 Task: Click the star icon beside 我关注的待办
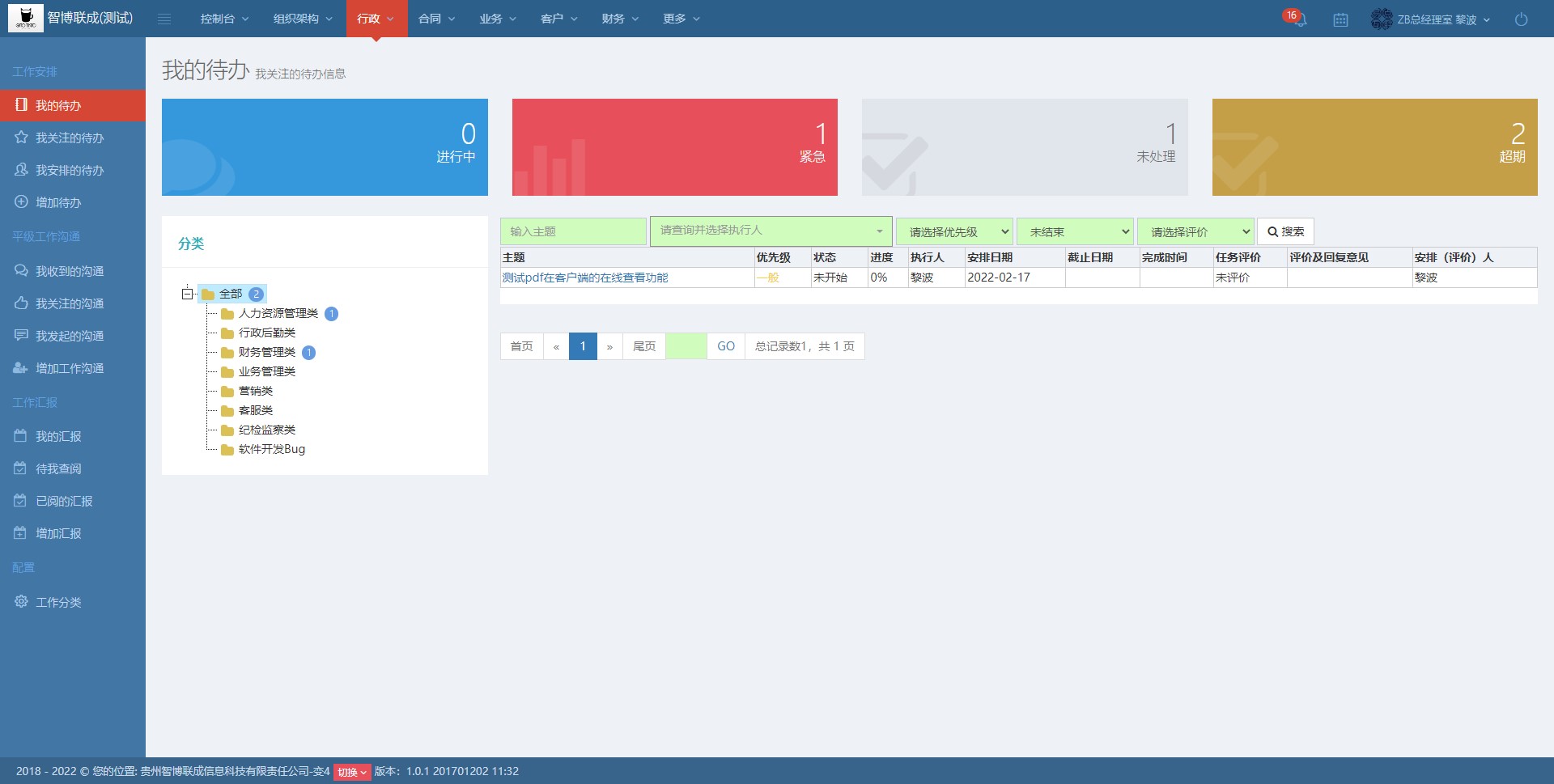coord(22,137)
